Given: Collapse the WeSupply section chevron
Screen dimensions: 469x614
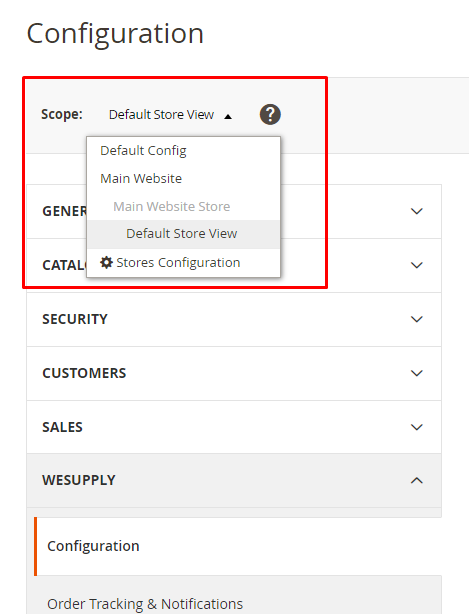Looking at the screenshot, I should click(x=417, y=480).
